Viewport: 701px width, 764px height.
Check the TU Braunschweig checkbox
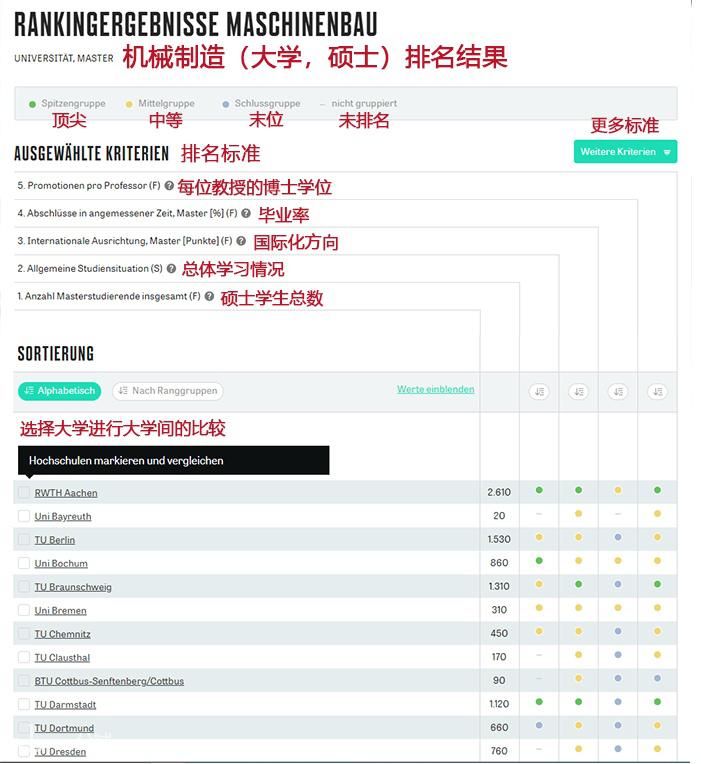[x=24, y=587]
